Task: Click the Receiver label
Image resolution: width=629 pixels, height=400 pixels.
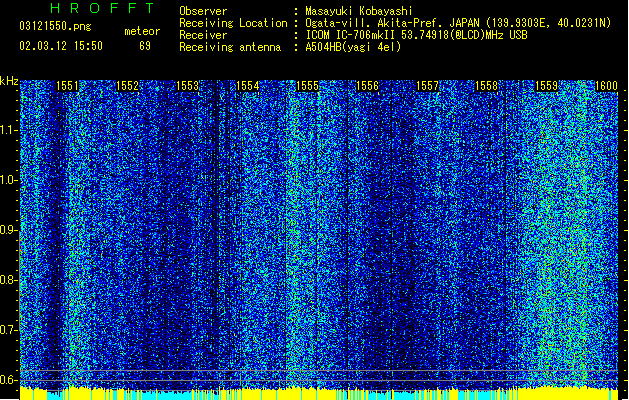Action: tap(203, 35)
